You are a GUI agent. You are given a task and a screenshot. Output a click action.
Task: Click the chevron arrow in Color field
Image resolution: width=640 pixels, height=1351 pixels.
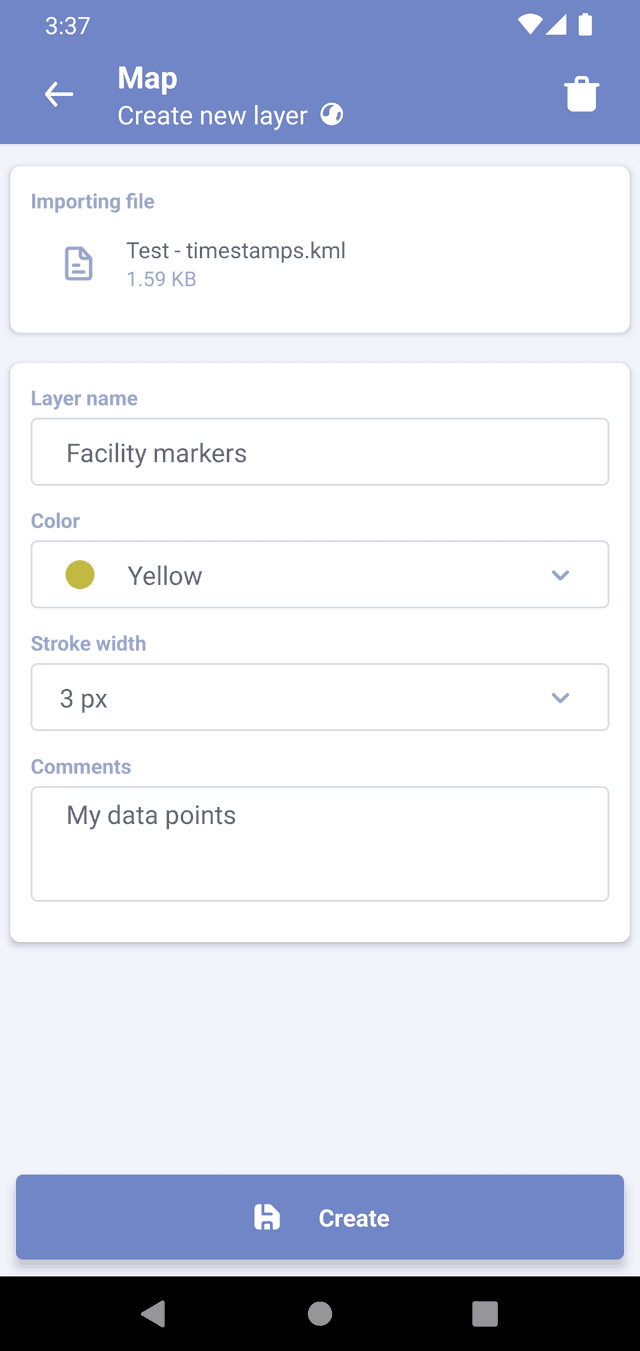pyautogui.click(x=560, y=575)
